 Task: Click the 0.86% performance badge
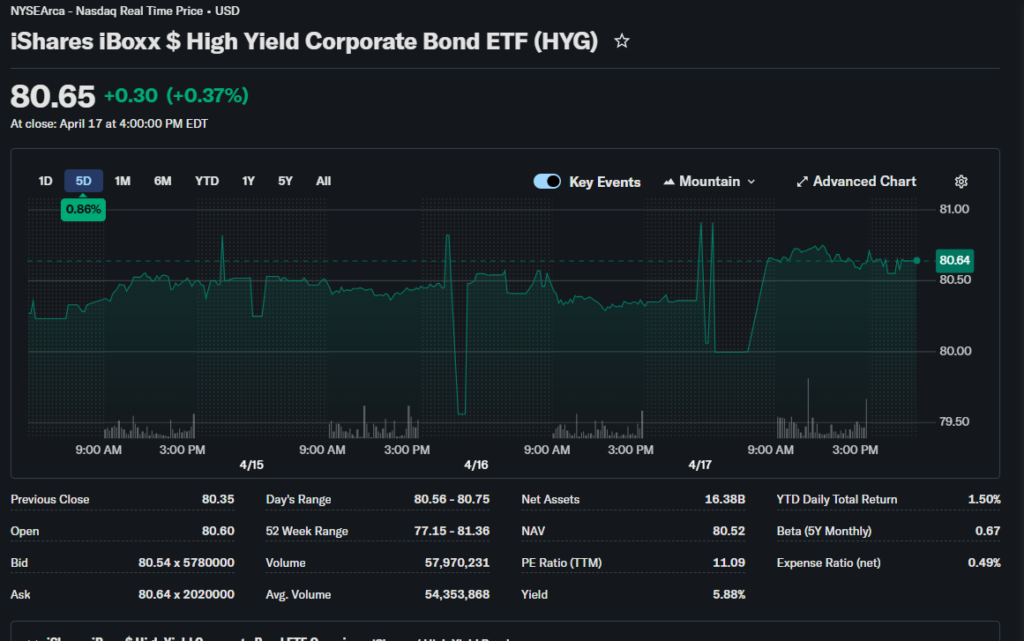(83, 210)
